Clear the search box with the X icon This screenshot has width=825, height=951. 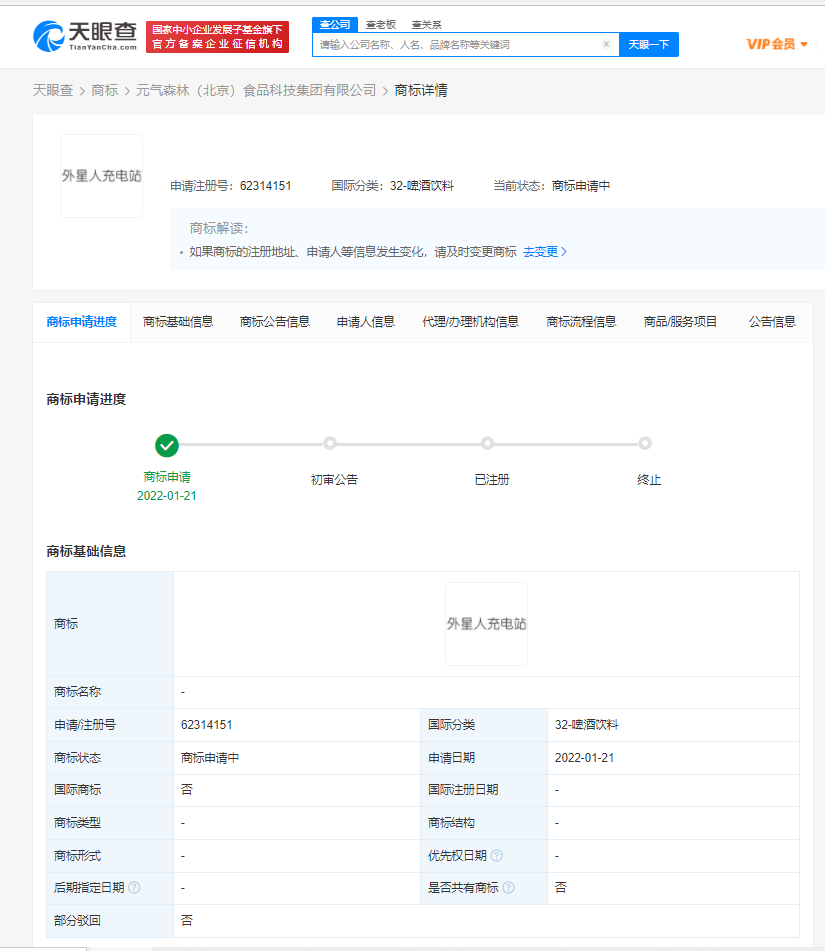tap(606, 44)
